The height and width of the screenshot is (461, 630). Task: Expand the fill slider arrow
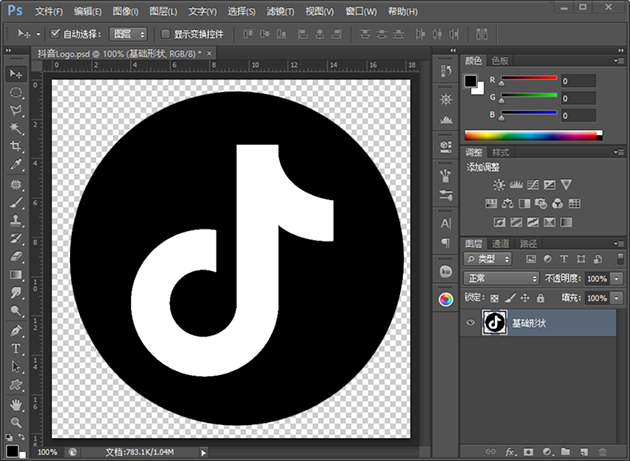point(617,298)
